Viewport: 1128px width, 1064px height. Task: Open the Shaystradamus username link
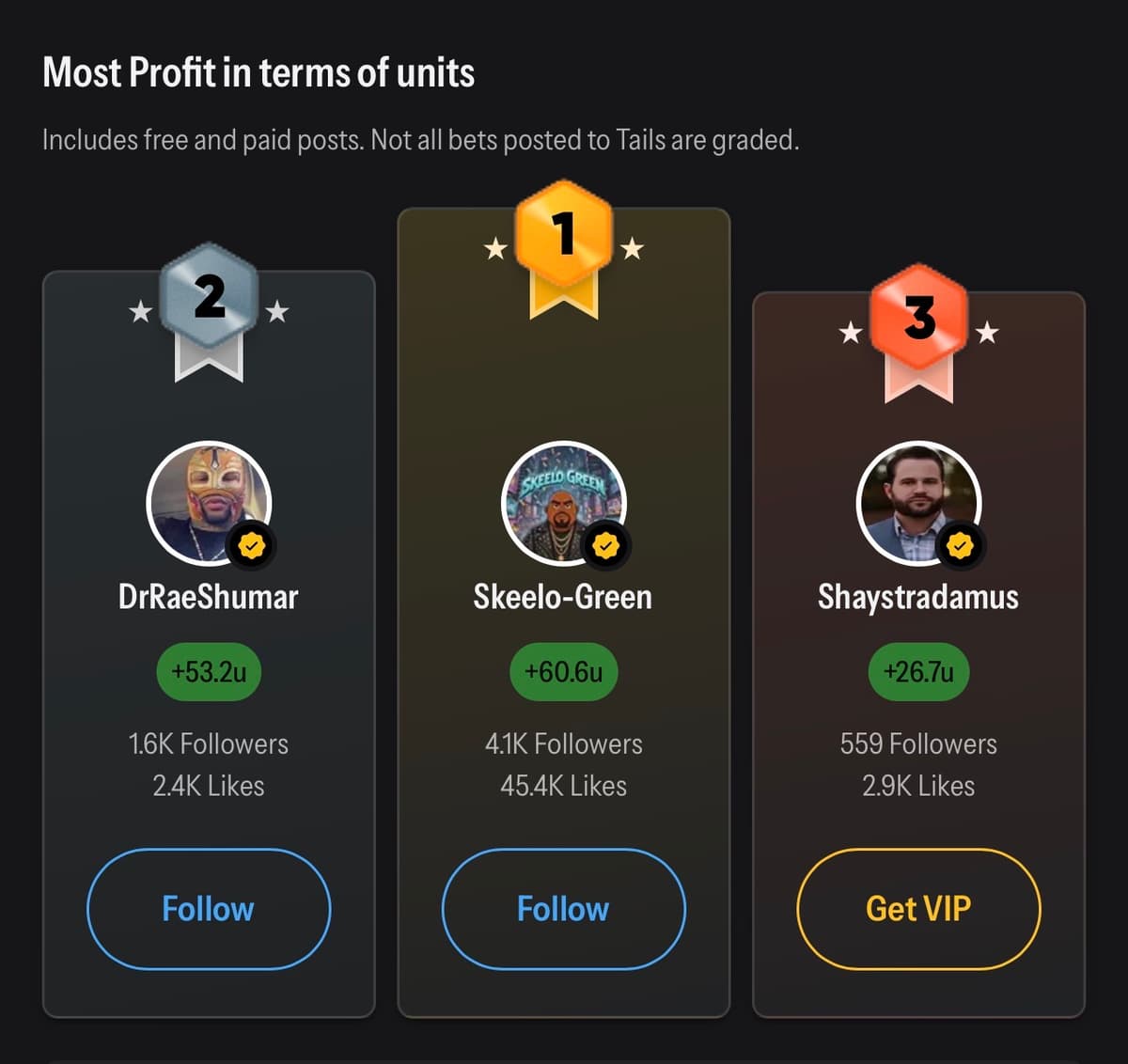click(918, 597)
